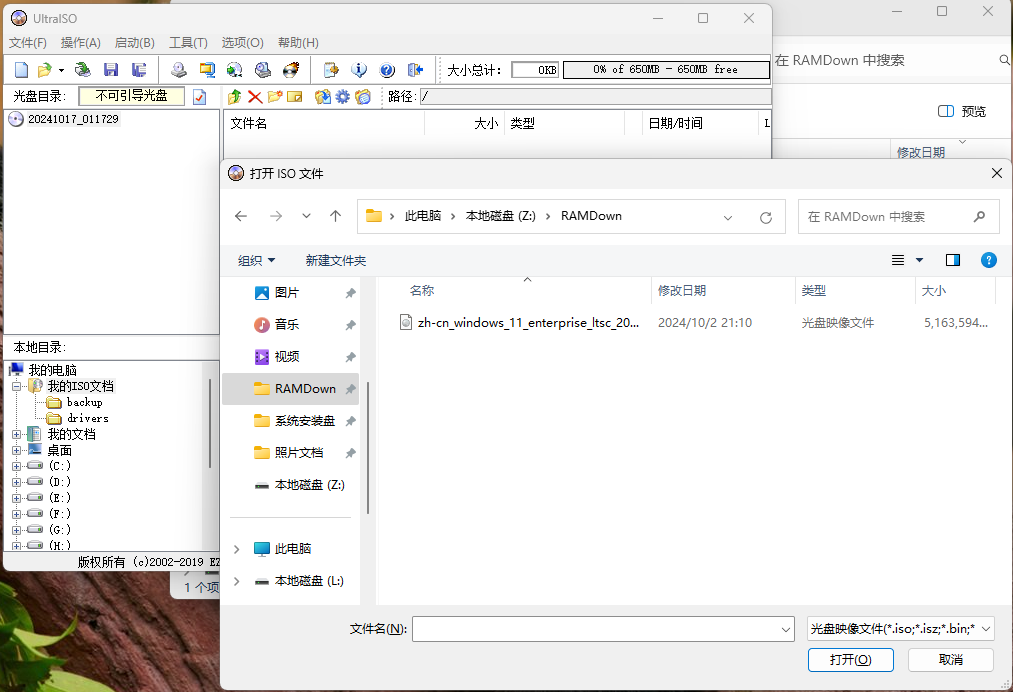Open the 操作(A) menu

pyautogui.click(x=81, y=43)
